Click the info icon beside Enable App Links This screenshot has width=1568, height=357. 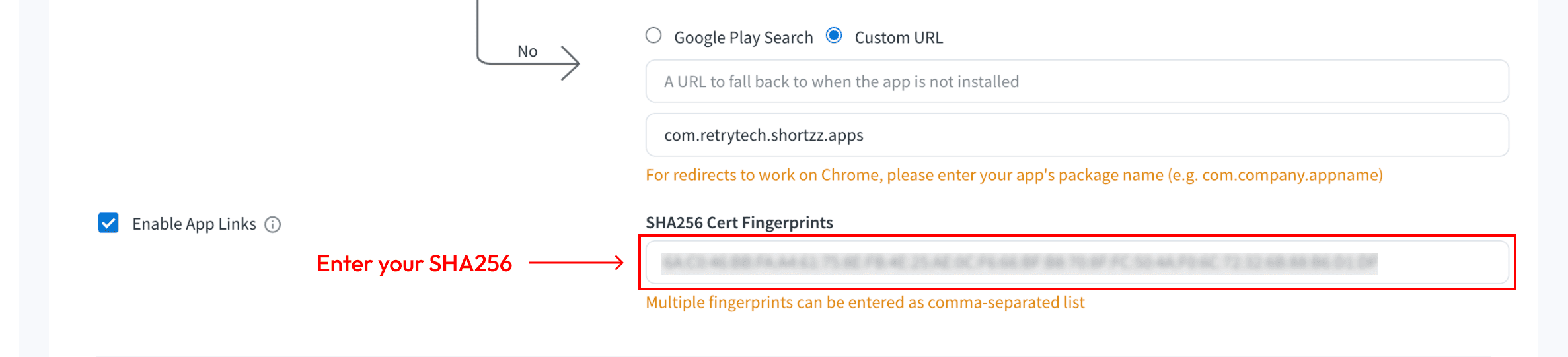tap(272, 225)
